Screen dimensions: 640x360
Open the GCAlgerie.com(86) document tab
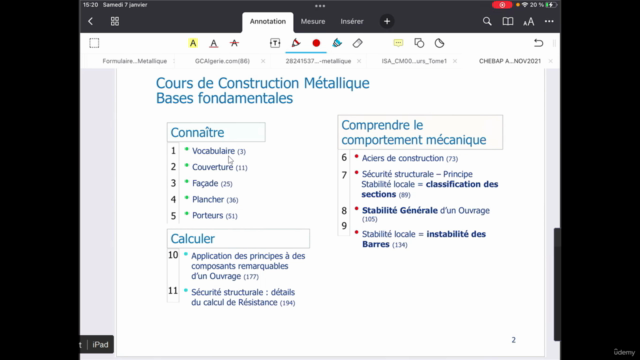tap(222, 61)
